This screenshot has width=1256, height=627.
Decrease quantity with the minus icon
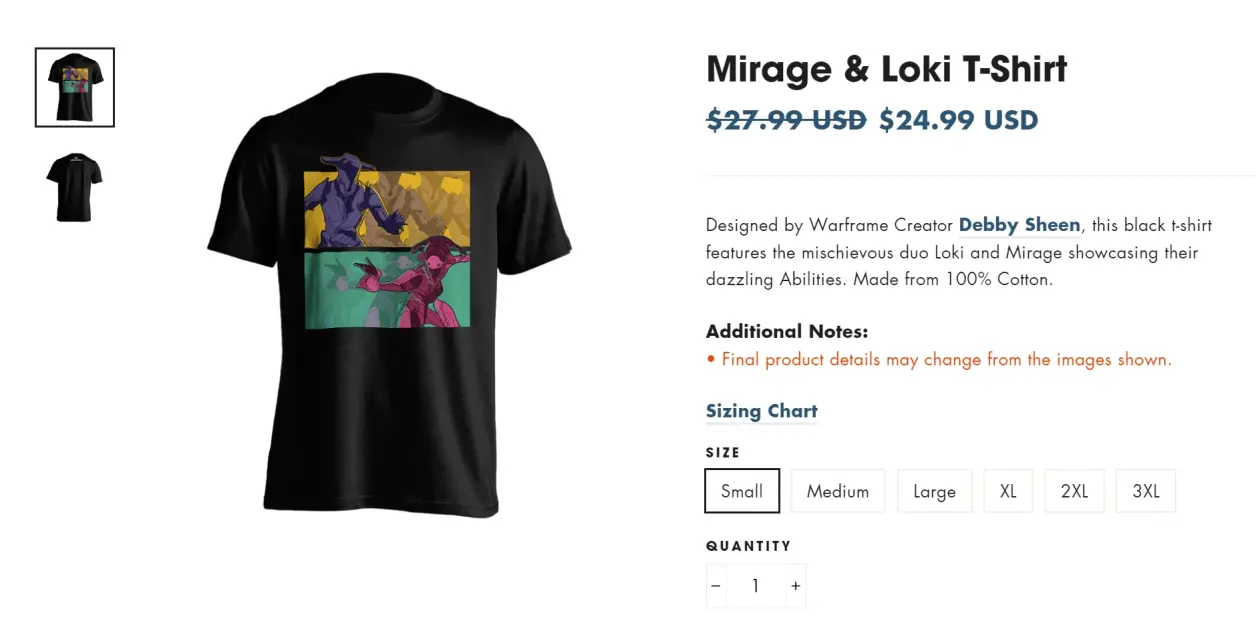point(715,586)
